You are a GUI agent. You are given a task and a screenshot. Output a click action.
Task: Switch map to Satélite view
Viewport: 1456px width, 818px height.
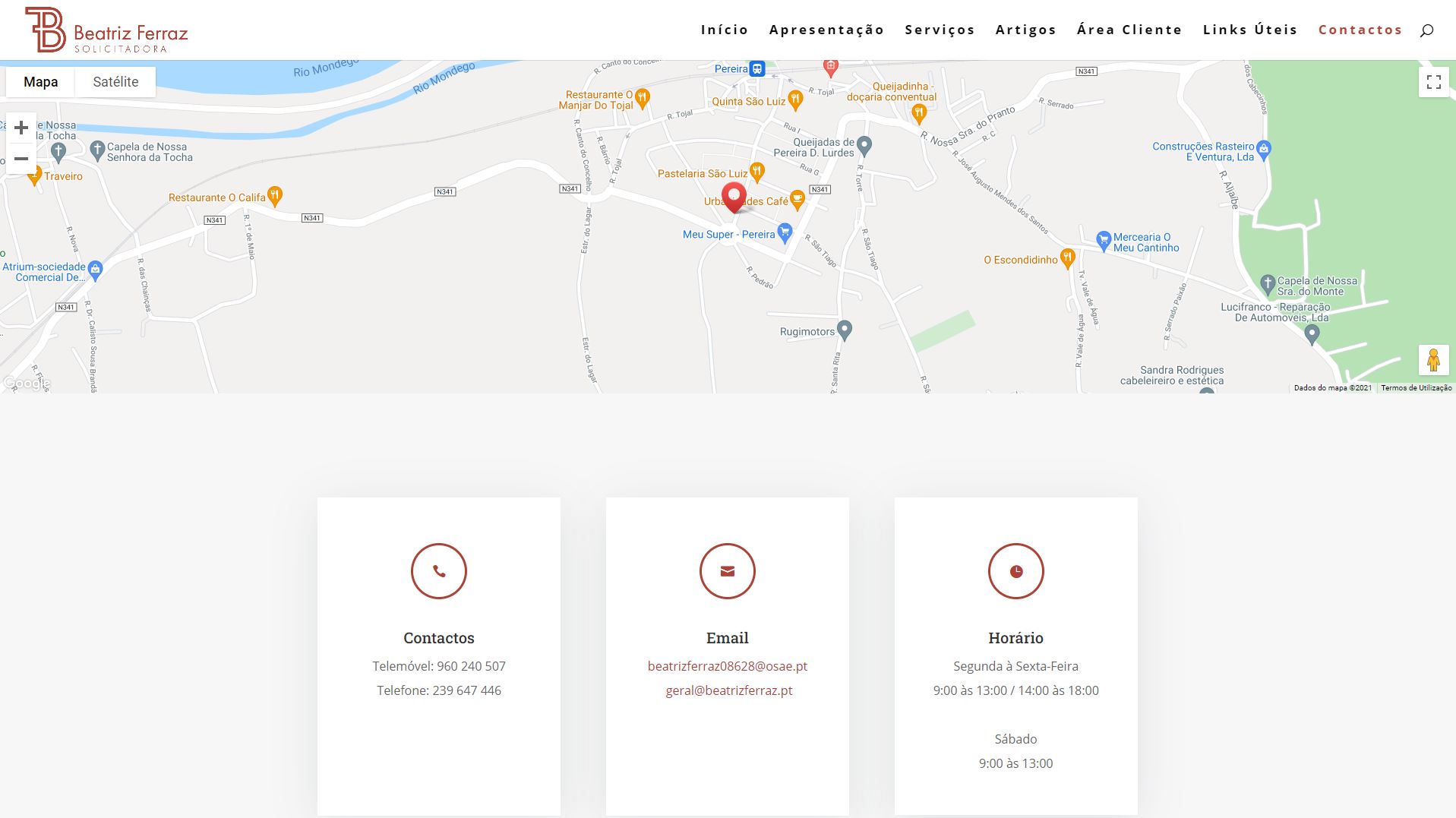pos(115,82)
